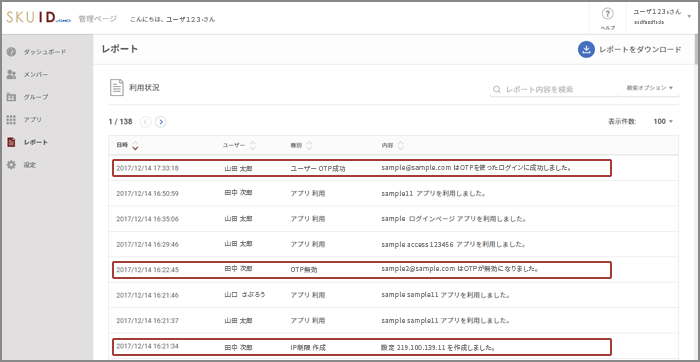The height and width of the screenshot is (362, 700).
Task: Select row dated 2017/12/14 16:29:46
Action: 393,244
